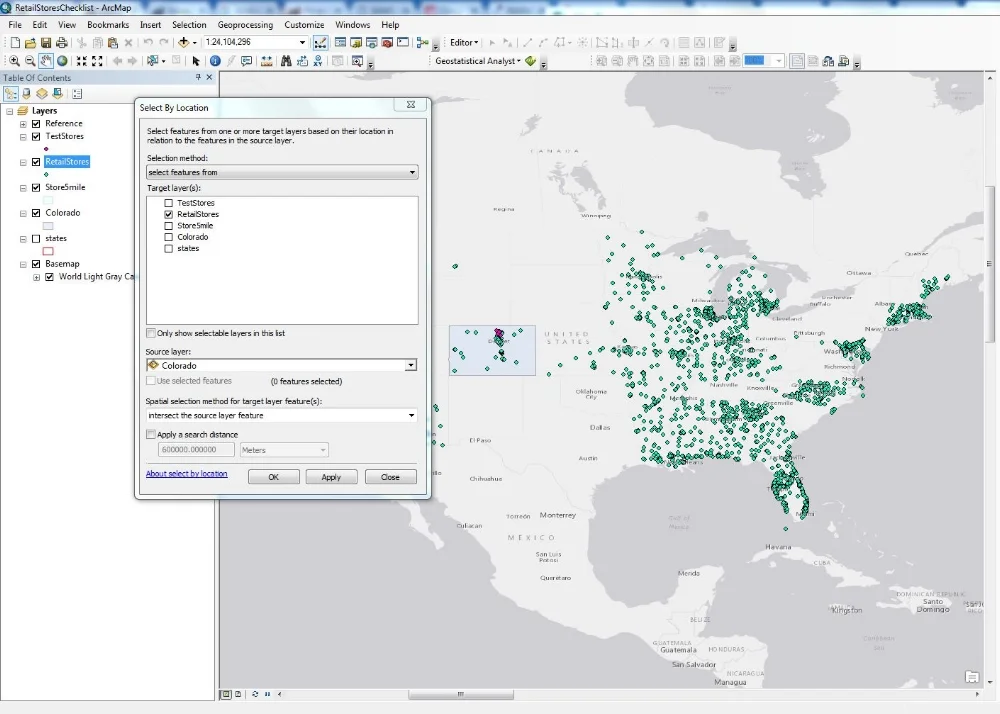Save the map document with the Save icon
Viewport: 1000px width, 714px height.
pyautogui.click(x=46, y=43)
